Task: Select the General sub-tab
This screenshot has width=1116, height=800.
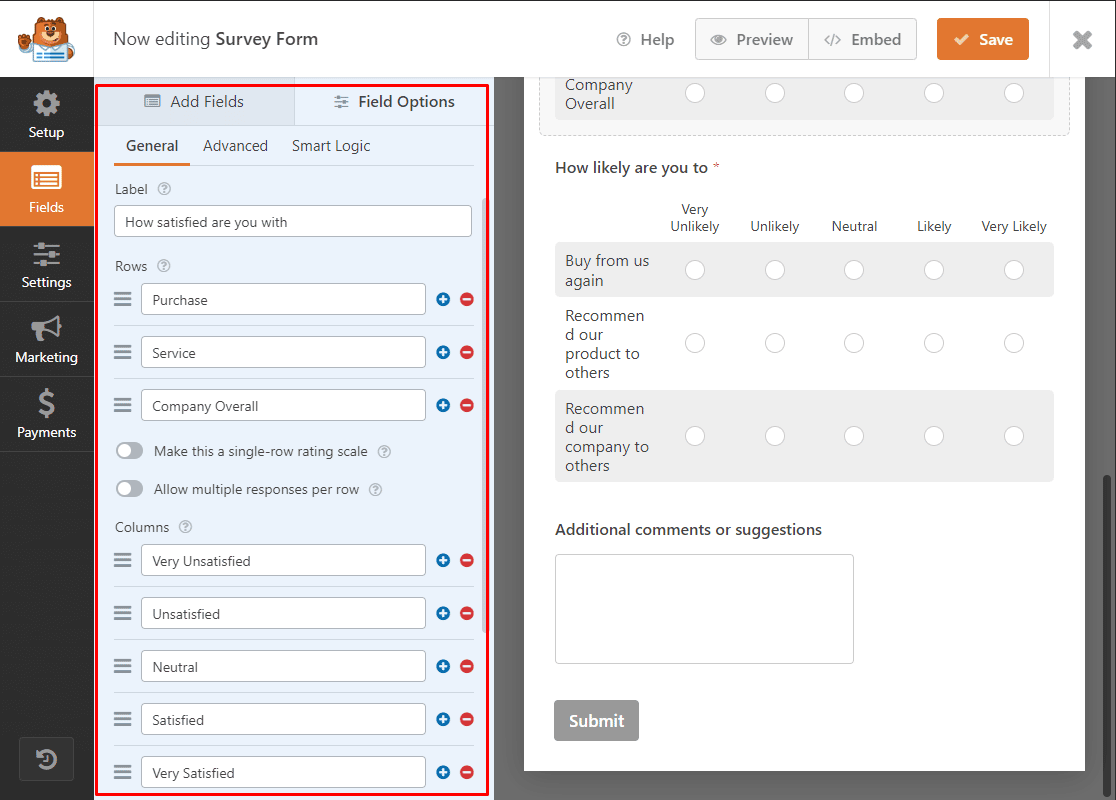Action: (152, 146)
